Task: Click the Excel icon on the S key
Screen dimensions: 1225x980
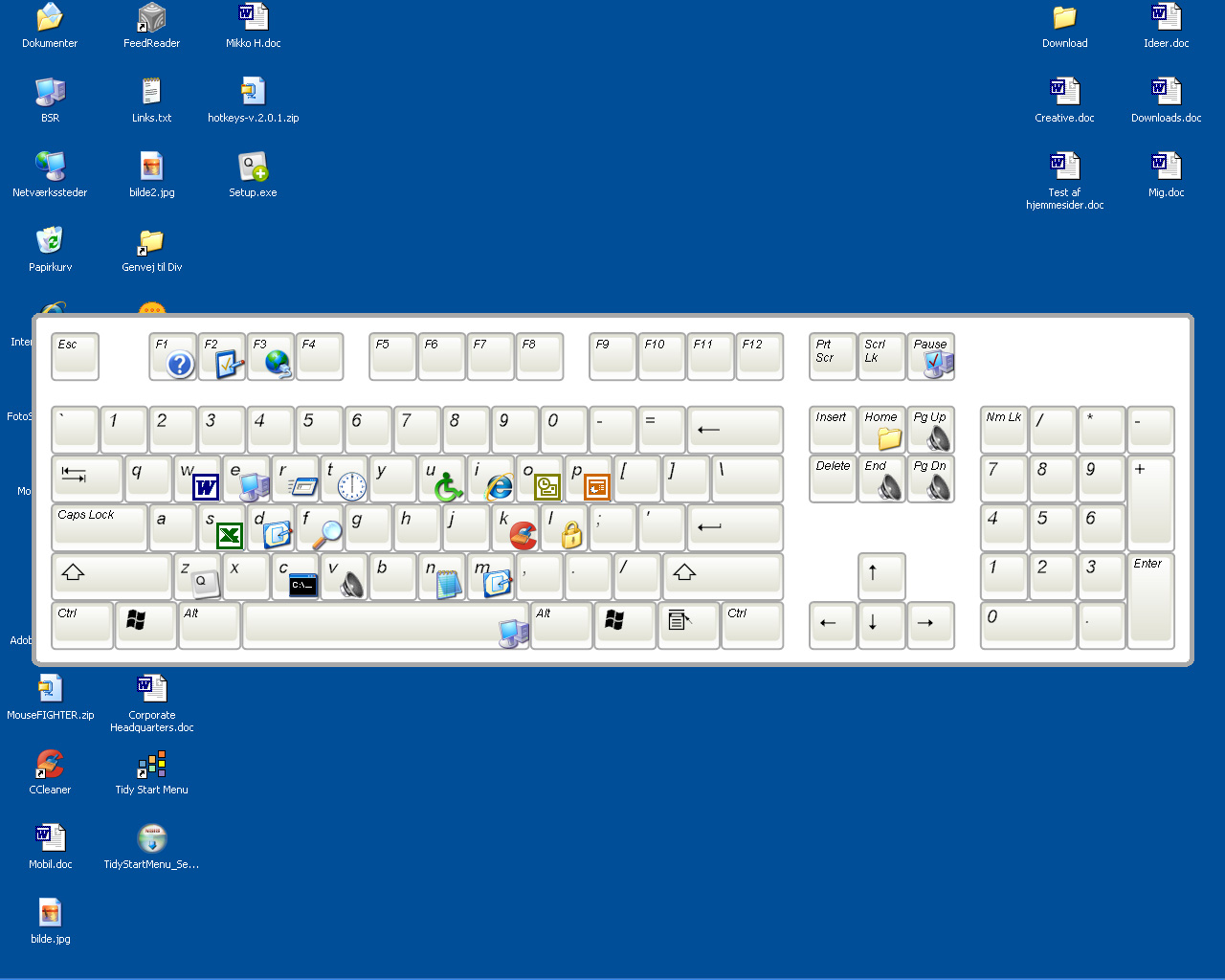Action: (x=229, y=535)
